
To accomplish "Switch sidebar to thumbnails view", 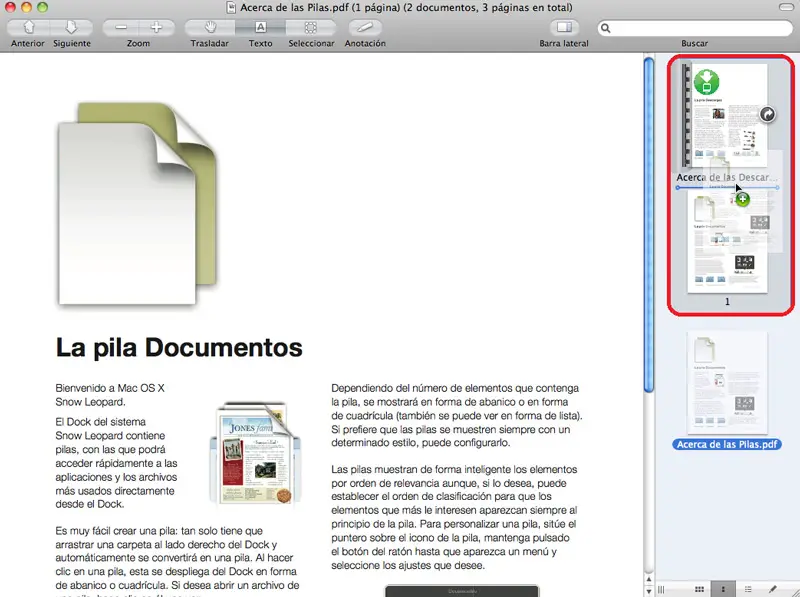I will click(723, 588).
